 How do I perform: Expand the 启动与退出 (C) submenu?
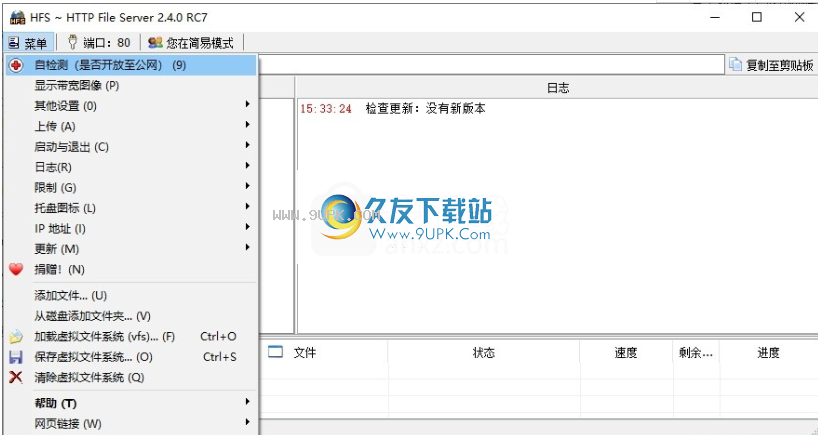131,147
